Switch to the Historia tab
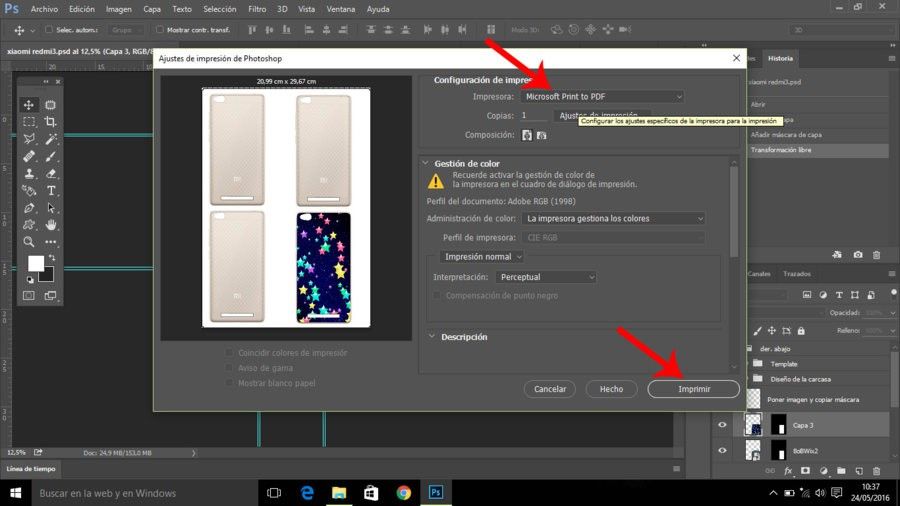This screenshot has width=900, height=506. tap(780, 59)
